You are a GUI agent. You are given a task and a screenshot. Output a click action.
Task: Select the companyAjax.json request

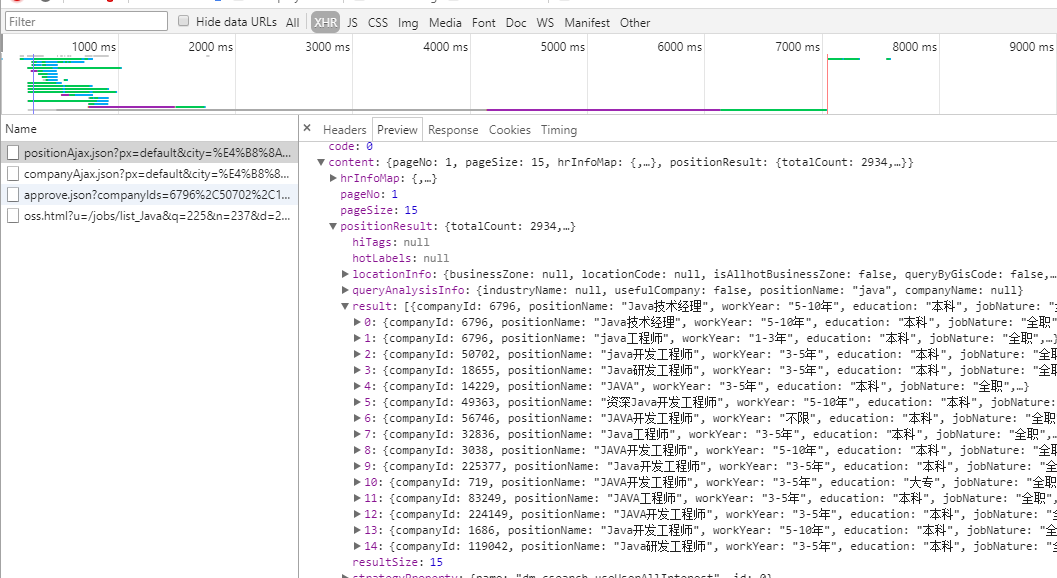tap(150, 174)
